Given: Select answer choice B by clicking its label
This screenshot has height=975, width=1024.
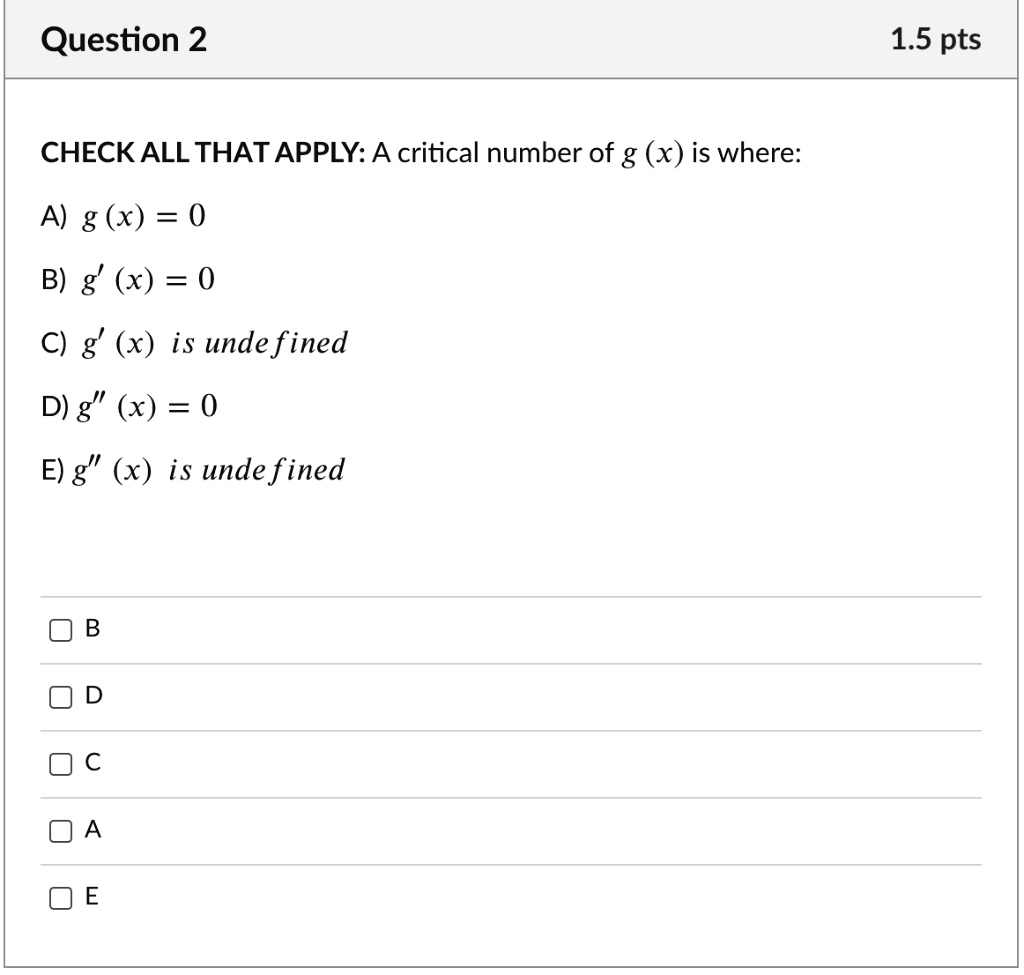Looking at the screenshot, I should click(x=92, y=629).
